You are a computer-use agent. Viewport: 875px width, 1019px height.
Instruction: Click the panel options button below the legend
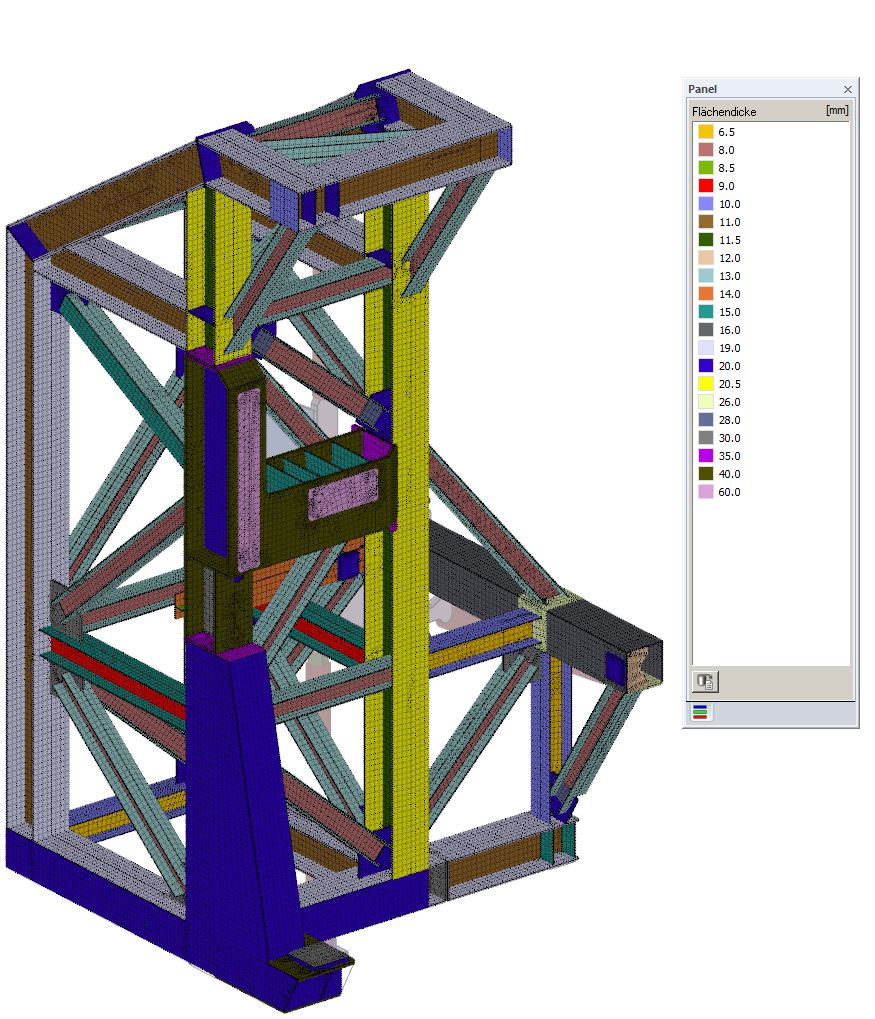click(705, 682)
